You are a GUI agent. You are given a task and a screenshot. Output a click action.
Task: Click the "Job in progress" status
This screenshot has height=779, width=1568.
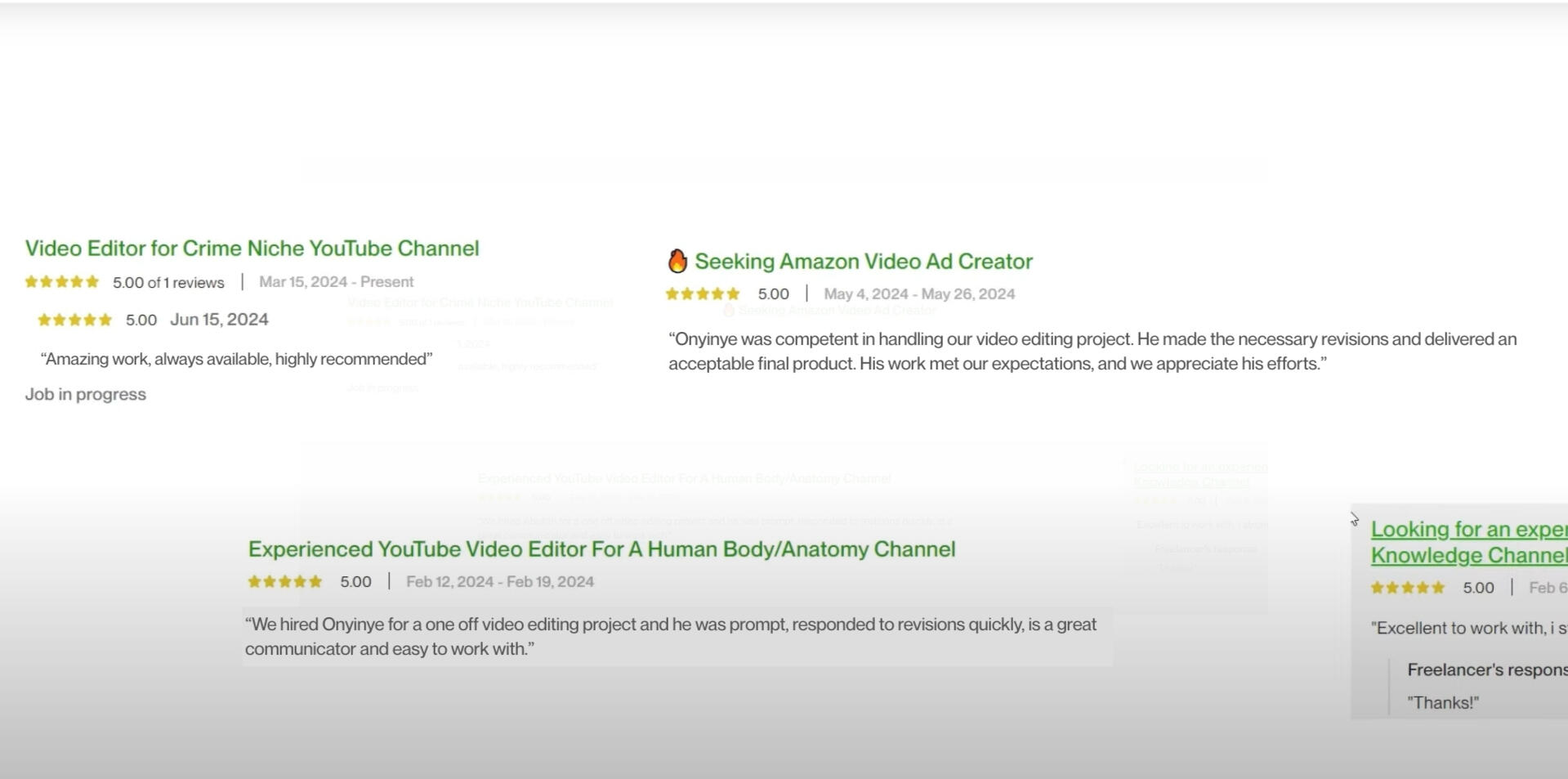[86, 394]
